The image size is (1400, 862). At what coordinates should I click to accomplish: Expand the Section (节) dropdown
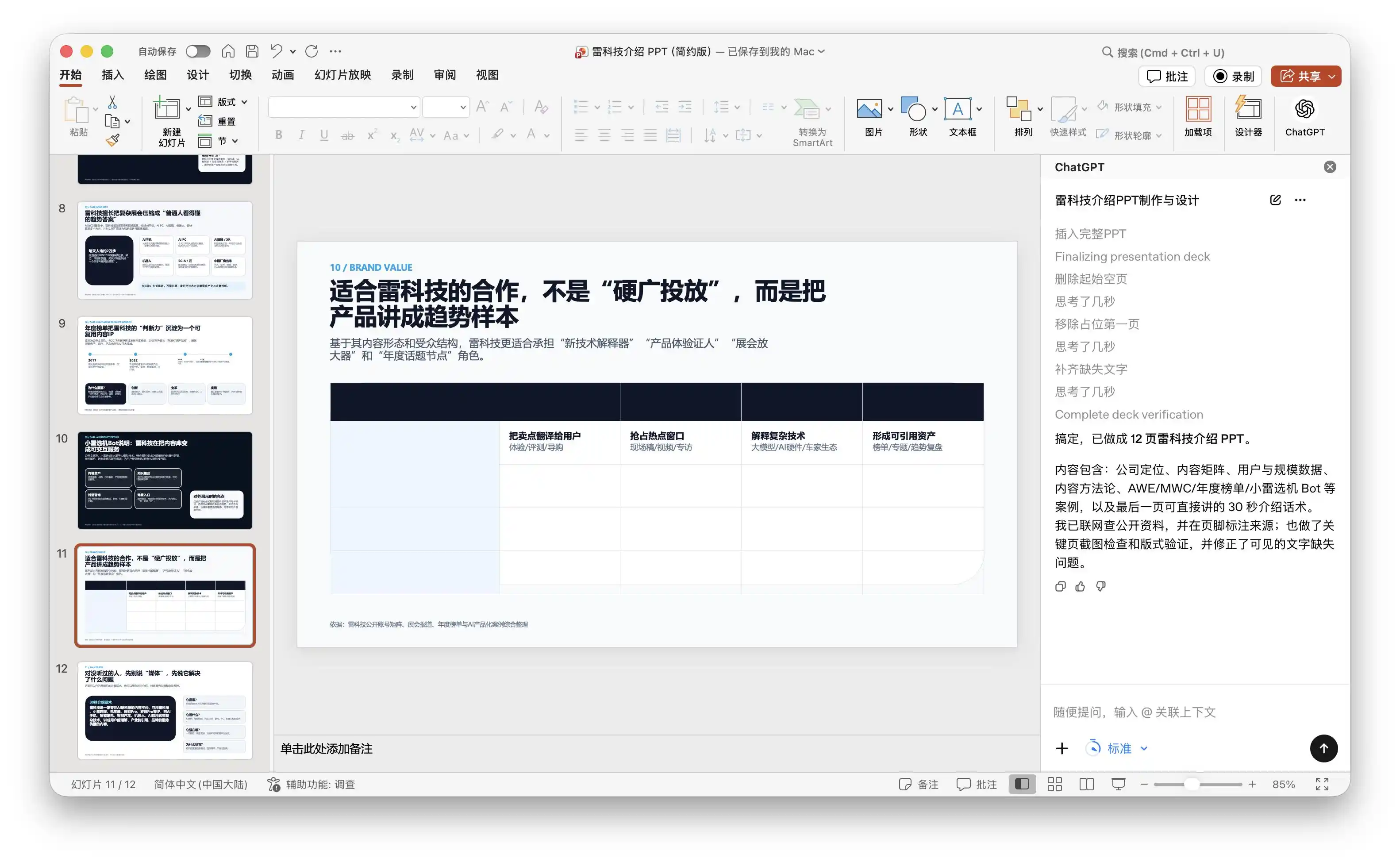point(235,141)
